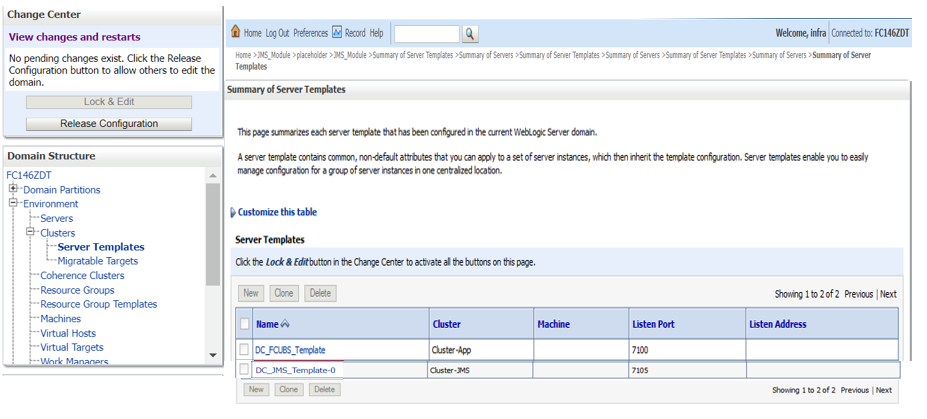The width and height of the screenshot is (927, 419).
Task: Click Domain Structure scrollbar down arrow
Action: click(213, 355)
